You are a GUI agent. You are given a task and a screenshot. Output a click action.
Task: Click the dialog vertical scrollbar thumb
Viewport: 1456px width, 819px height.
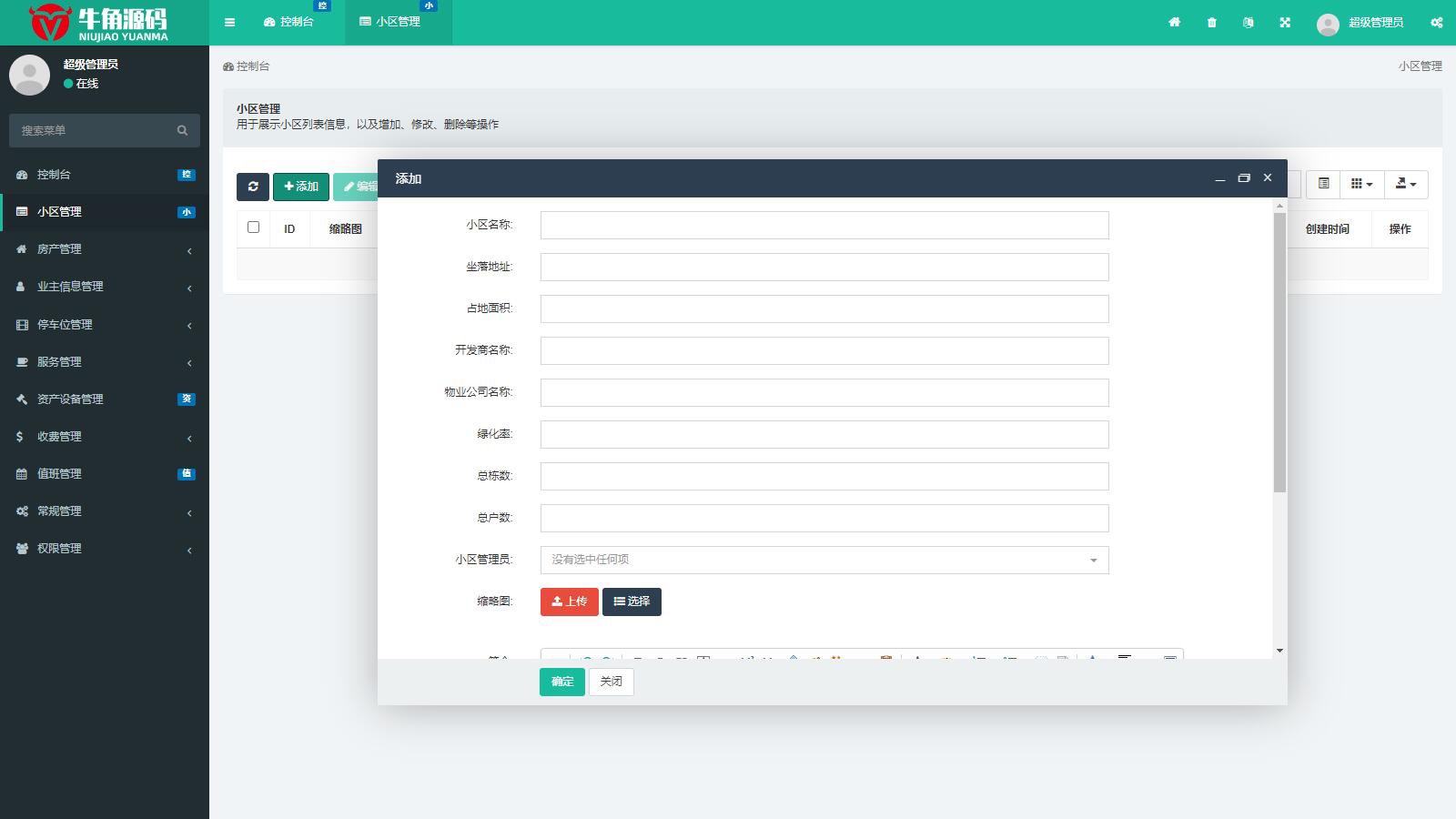click(1279, 352)
